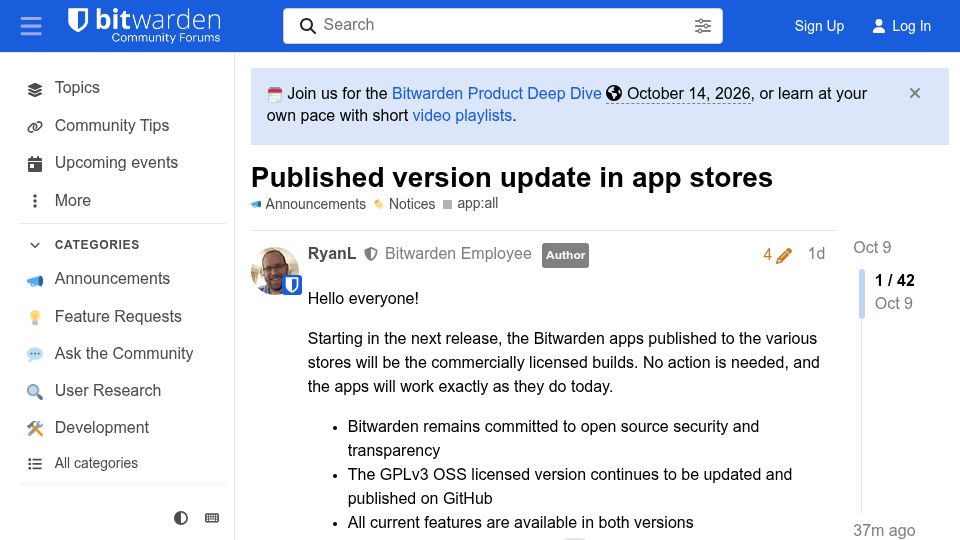Click the Topics stack icon

point(35,89)
